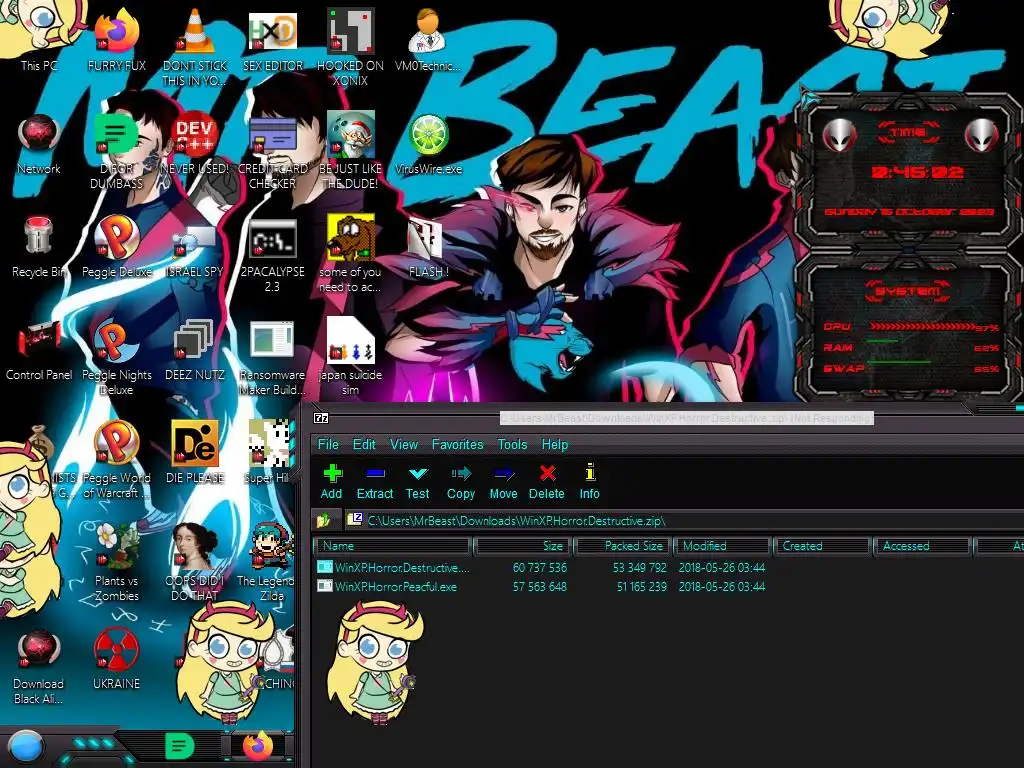The image size is (1024, 768).
Task: Click the Firefox taskbar icon
Action: (258, 746)
